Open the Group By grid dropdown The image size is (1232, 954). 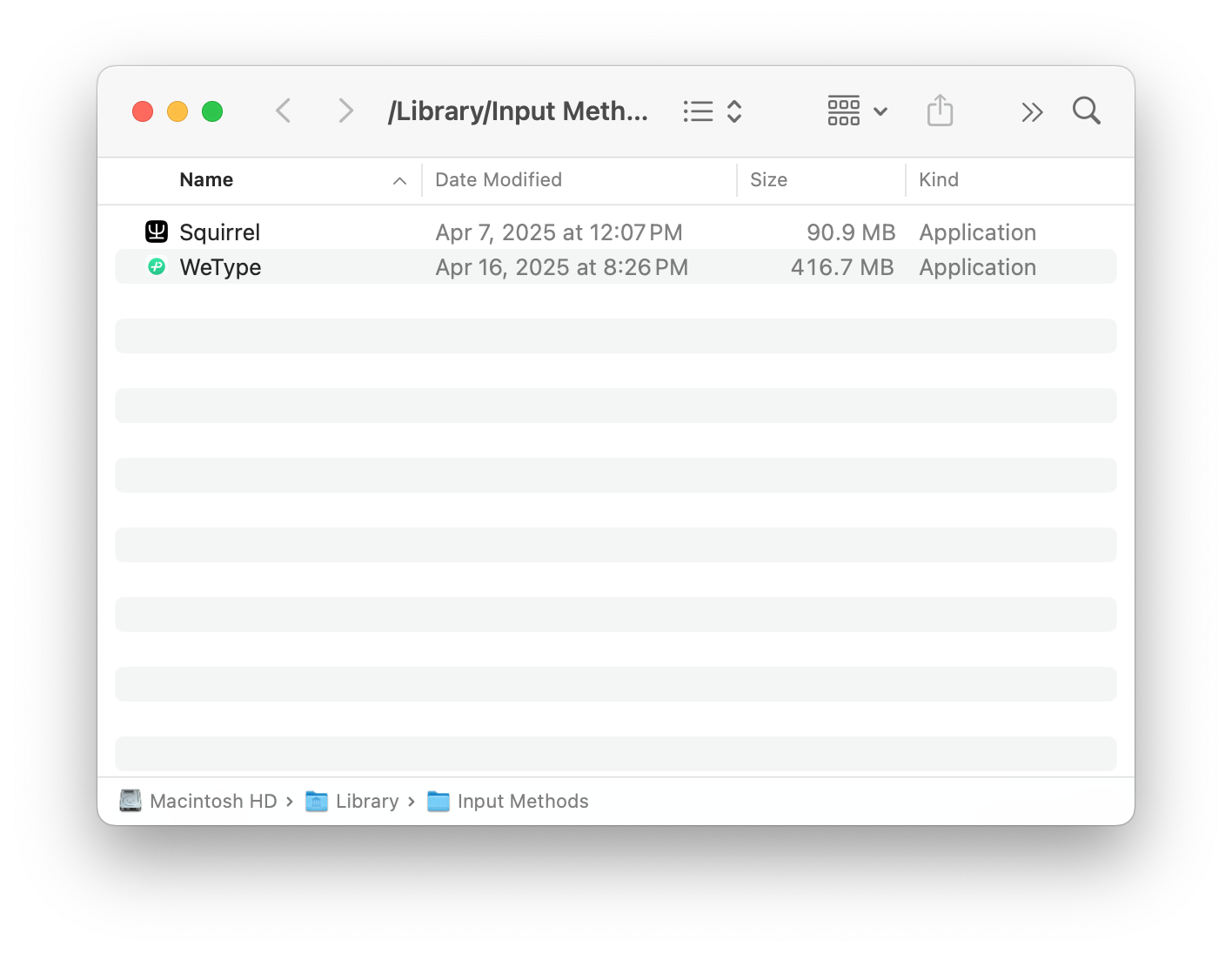pyautogui.click(x=857, y=111)
